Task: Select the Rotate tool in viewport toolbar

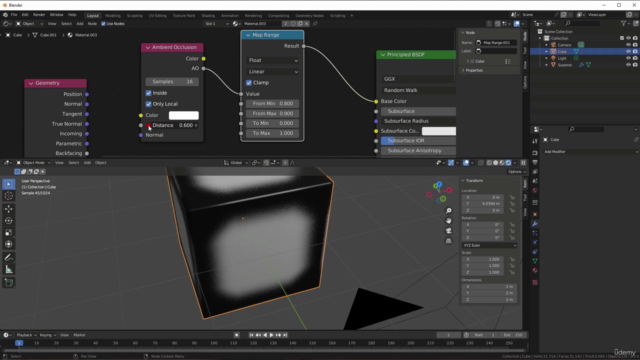Action: click(x=9, y=221)
